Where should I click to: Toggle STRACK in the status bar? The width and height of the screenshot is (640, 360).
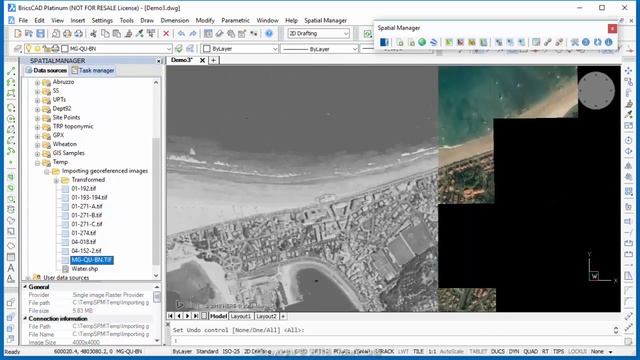(384, 351)
